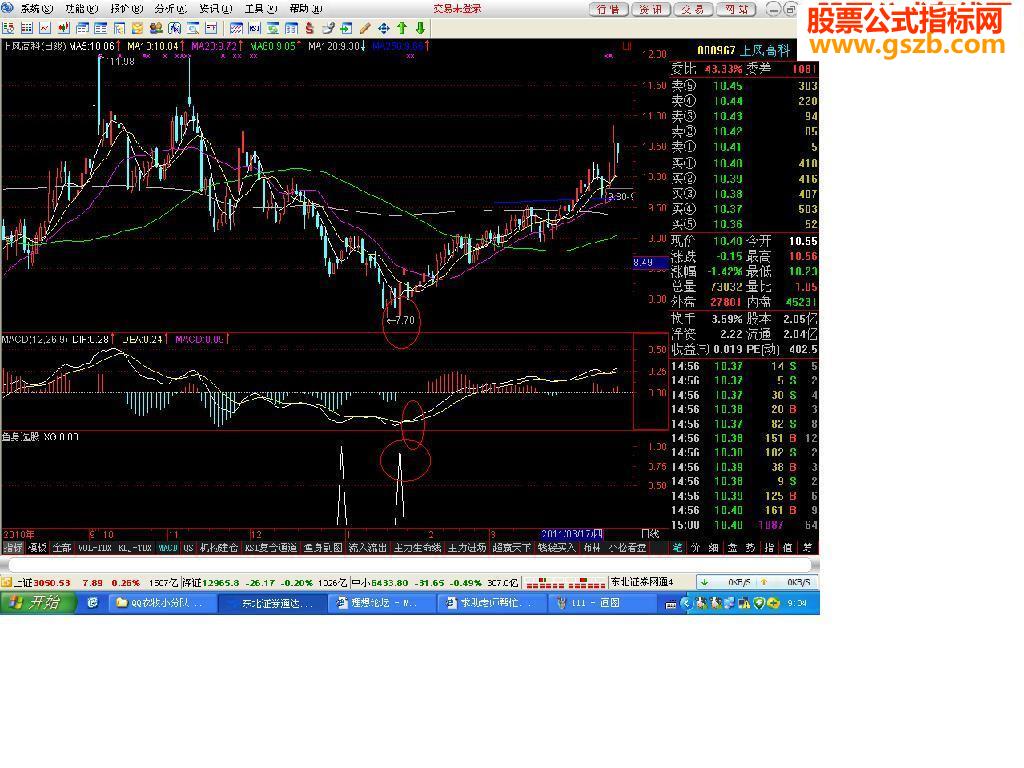Select the 全部 indicator tab

(x=62, y=548)
